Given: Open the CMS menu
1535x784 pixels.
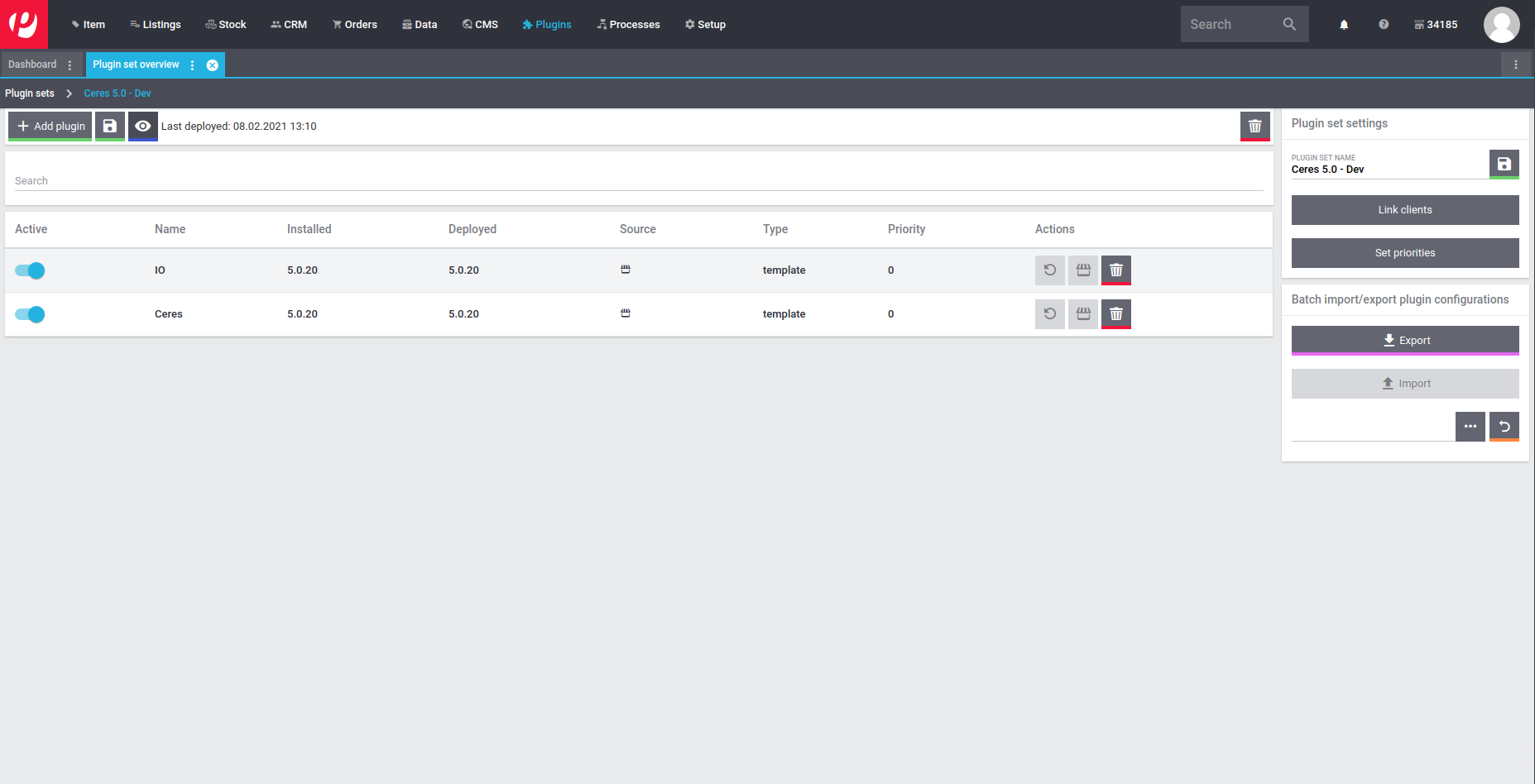Looking at the screenshot, I should pos(481,25).
